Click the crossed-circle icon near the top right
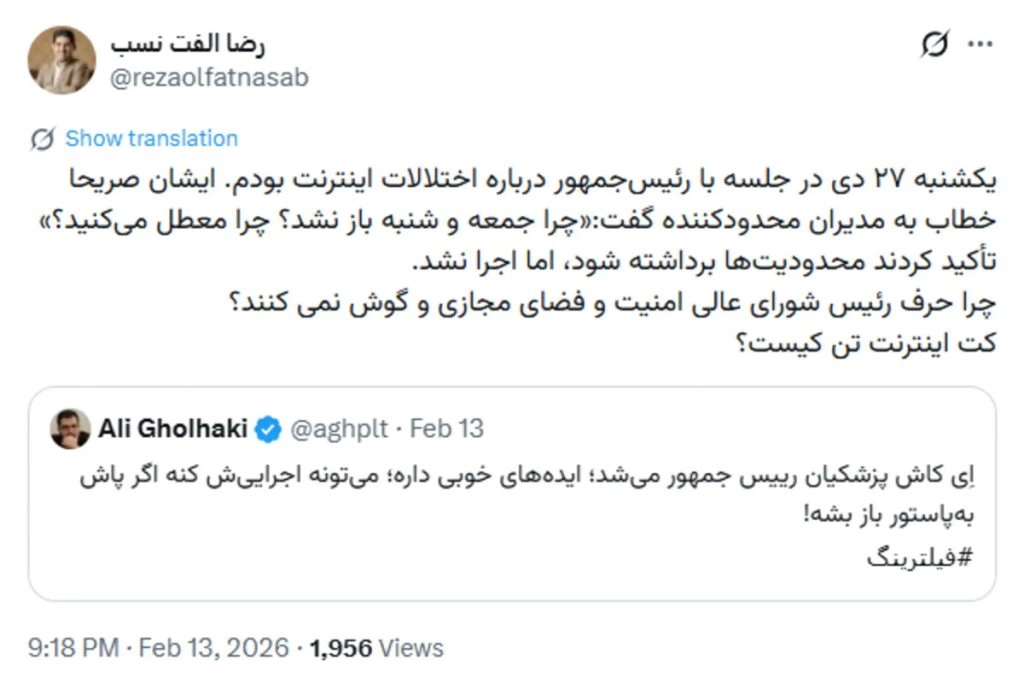Screen dimensions: 1024x689 936,42
